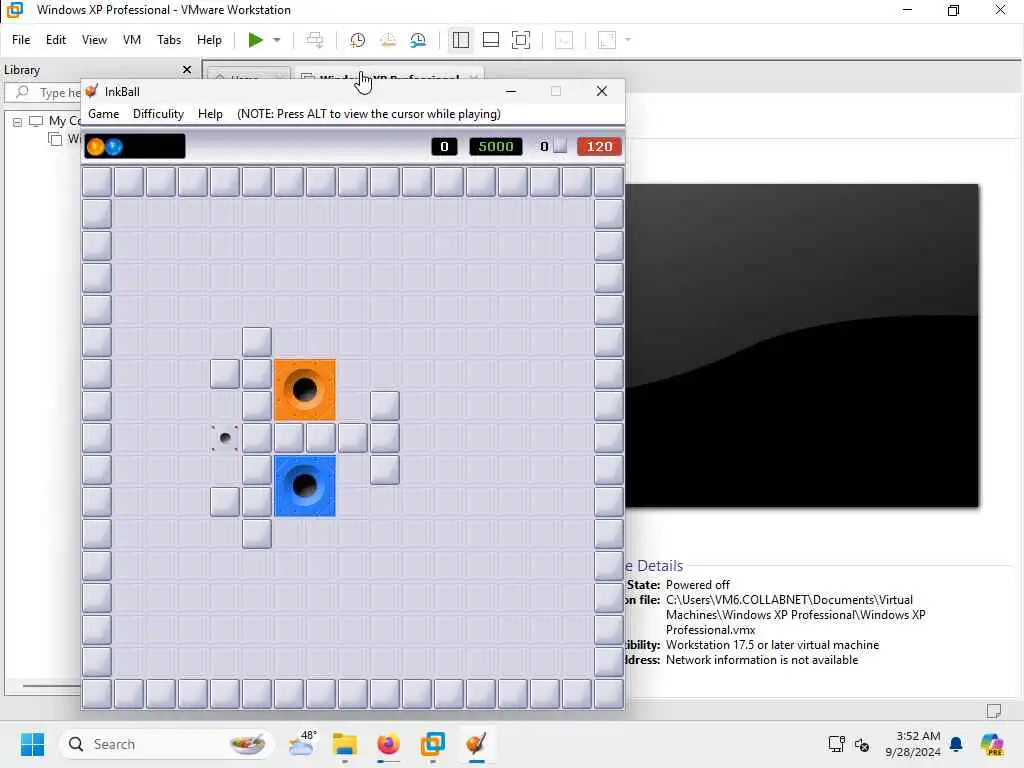Enter full screen mode icon
The image size is (1024, 768).
coord(520,40)
